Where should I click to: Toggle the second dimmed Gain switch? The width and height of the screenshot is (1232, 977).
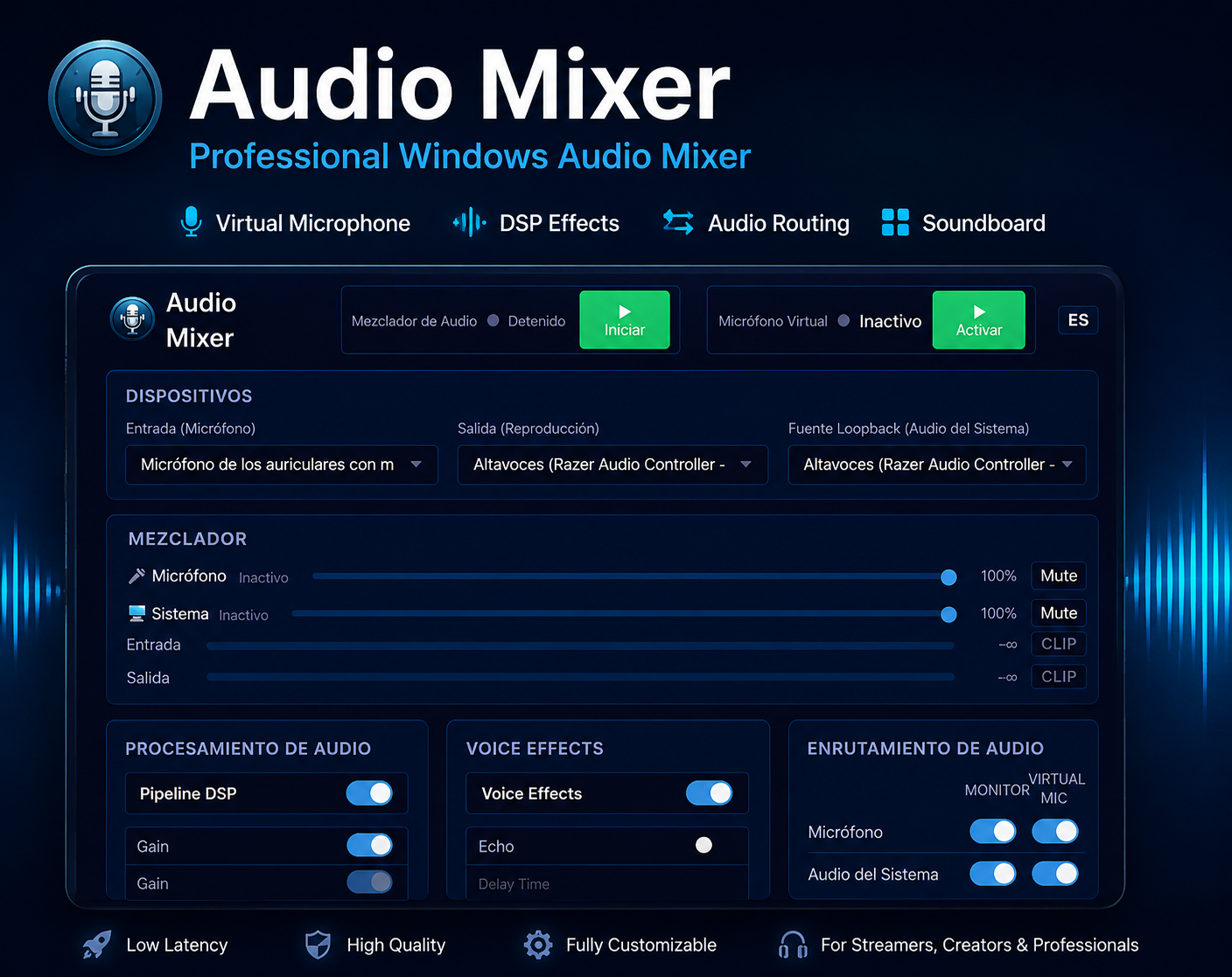click(369, 882)
